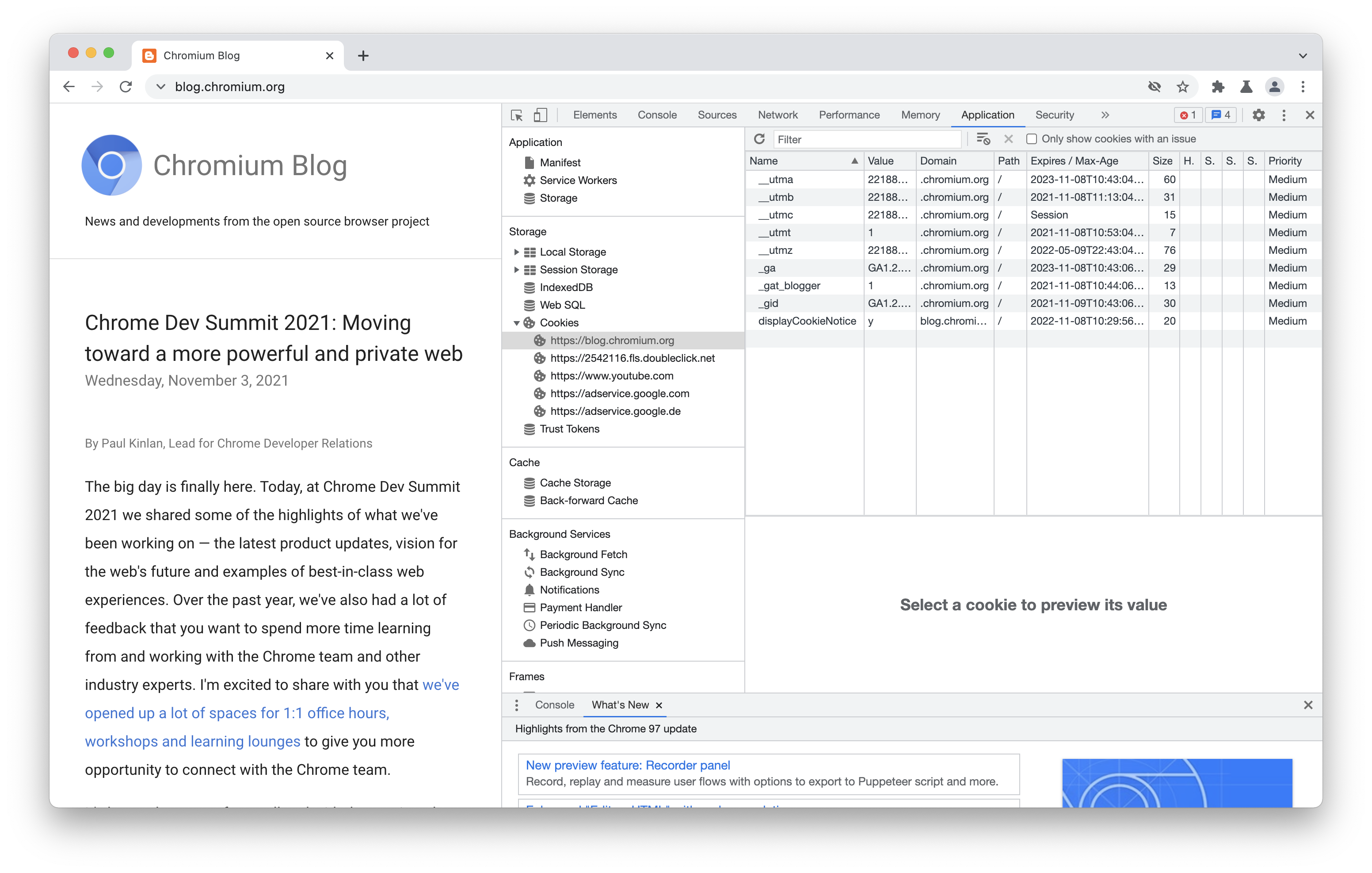The image size is (1372, 873).
Task: Open a new browser tab
Action: pos(363,55)
